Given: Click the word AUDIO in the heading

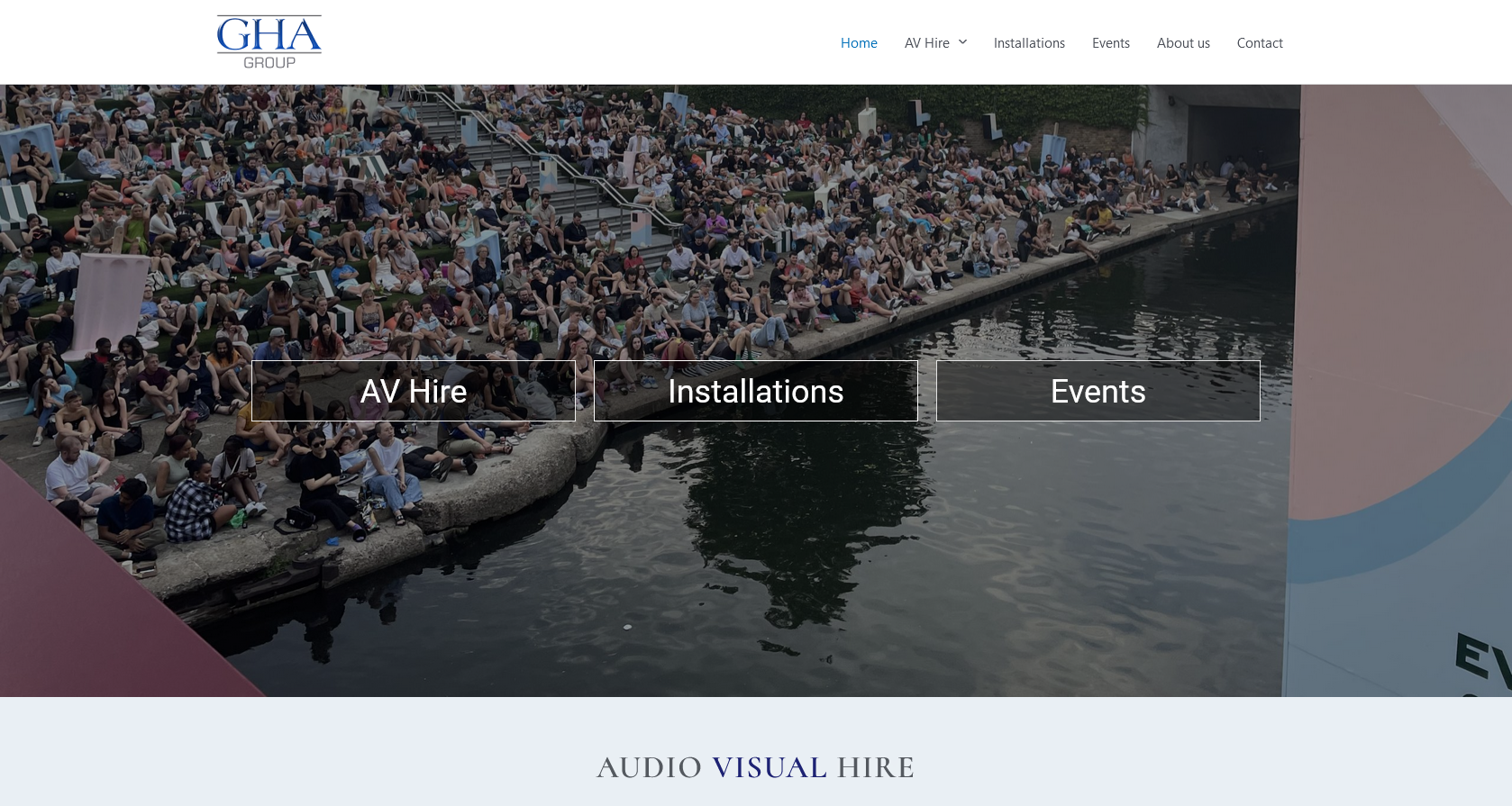Looking at the screenshot, I should (x=649, y=767).
